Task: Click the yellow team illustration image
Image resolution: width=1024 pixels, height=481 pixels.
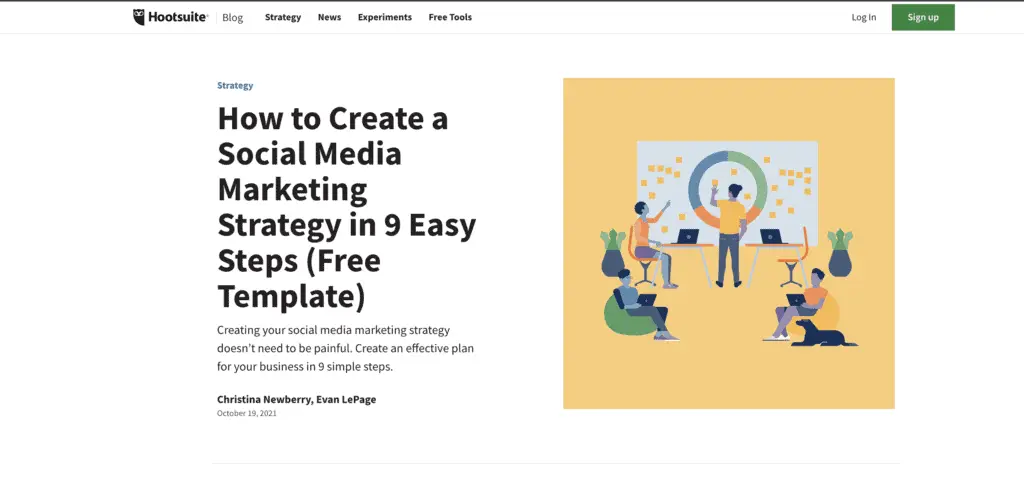Action: (x=729, y=243)
